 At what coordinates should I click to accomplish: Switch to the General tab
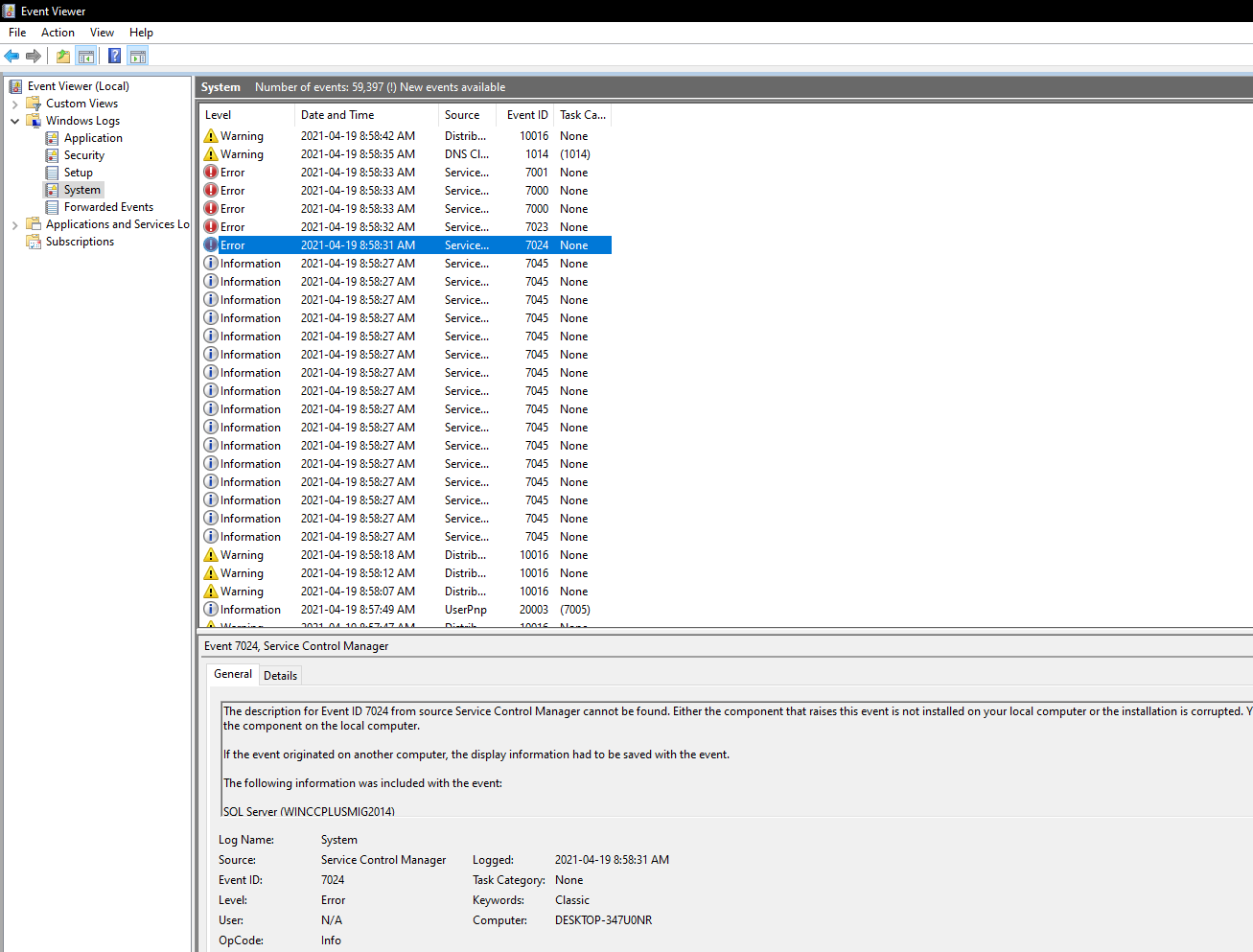233,674
